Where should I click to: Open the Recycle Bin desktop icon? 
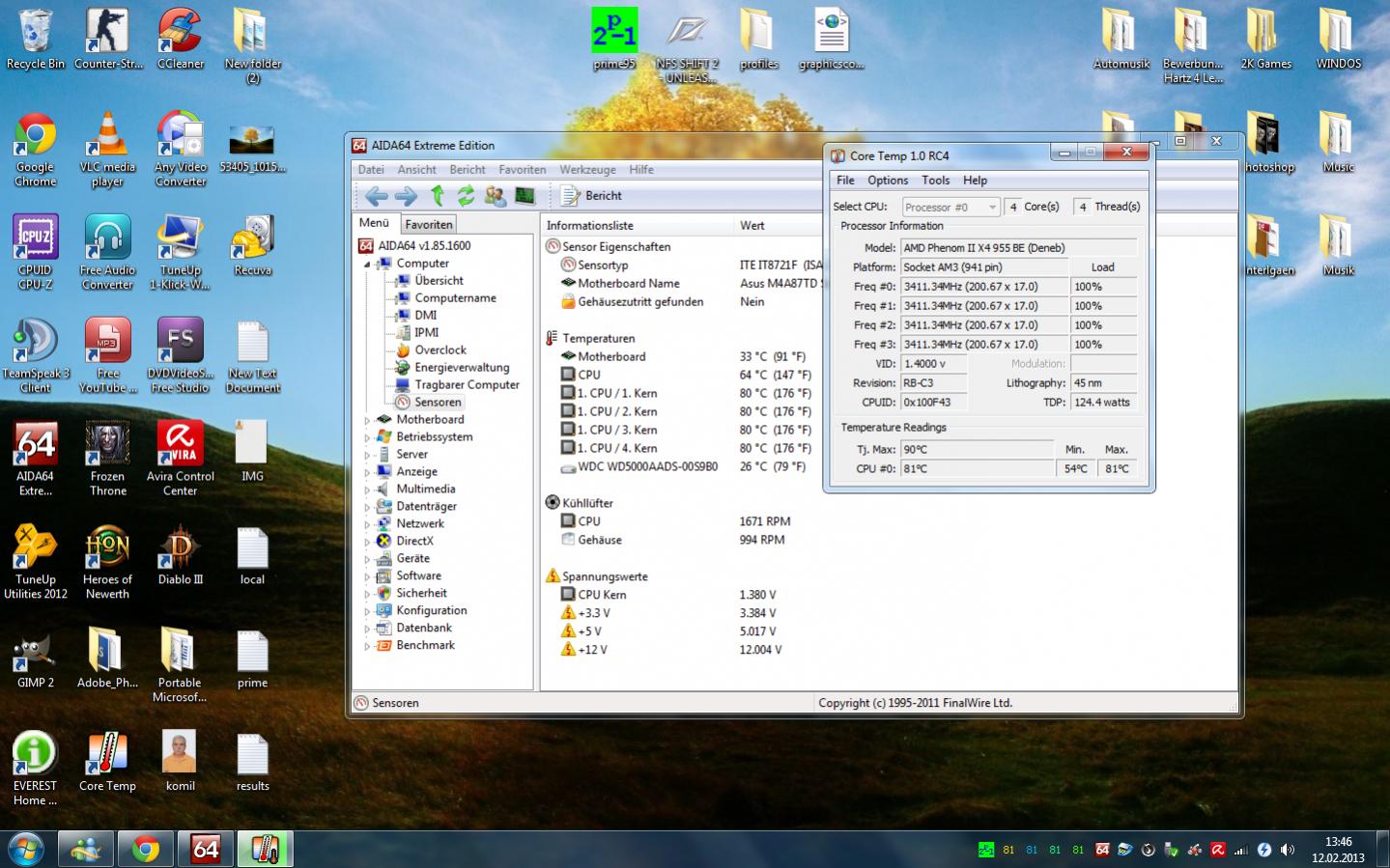tap(36, 39)
